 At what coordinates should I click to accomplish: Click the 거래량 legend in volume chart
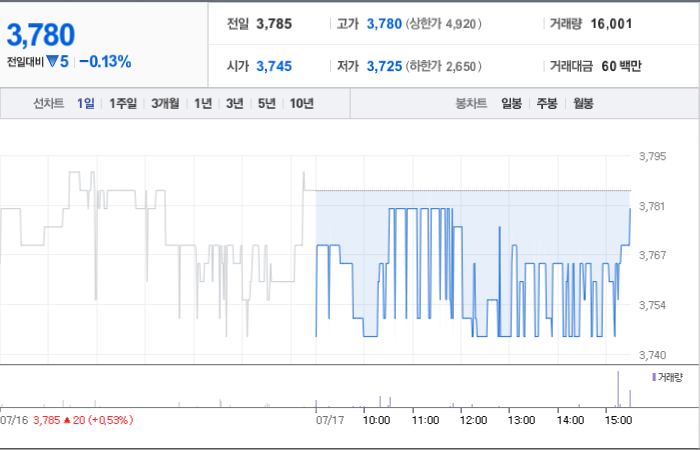pos(667,378)
